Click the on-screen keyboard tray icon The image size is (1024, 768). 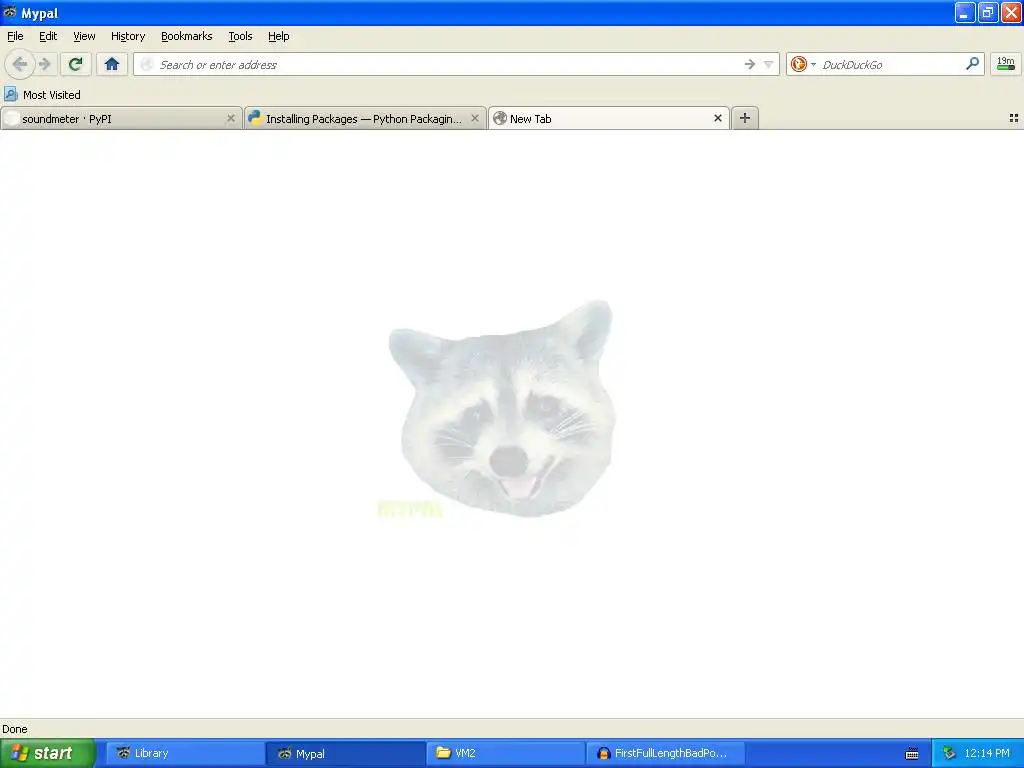coord(912,754)
